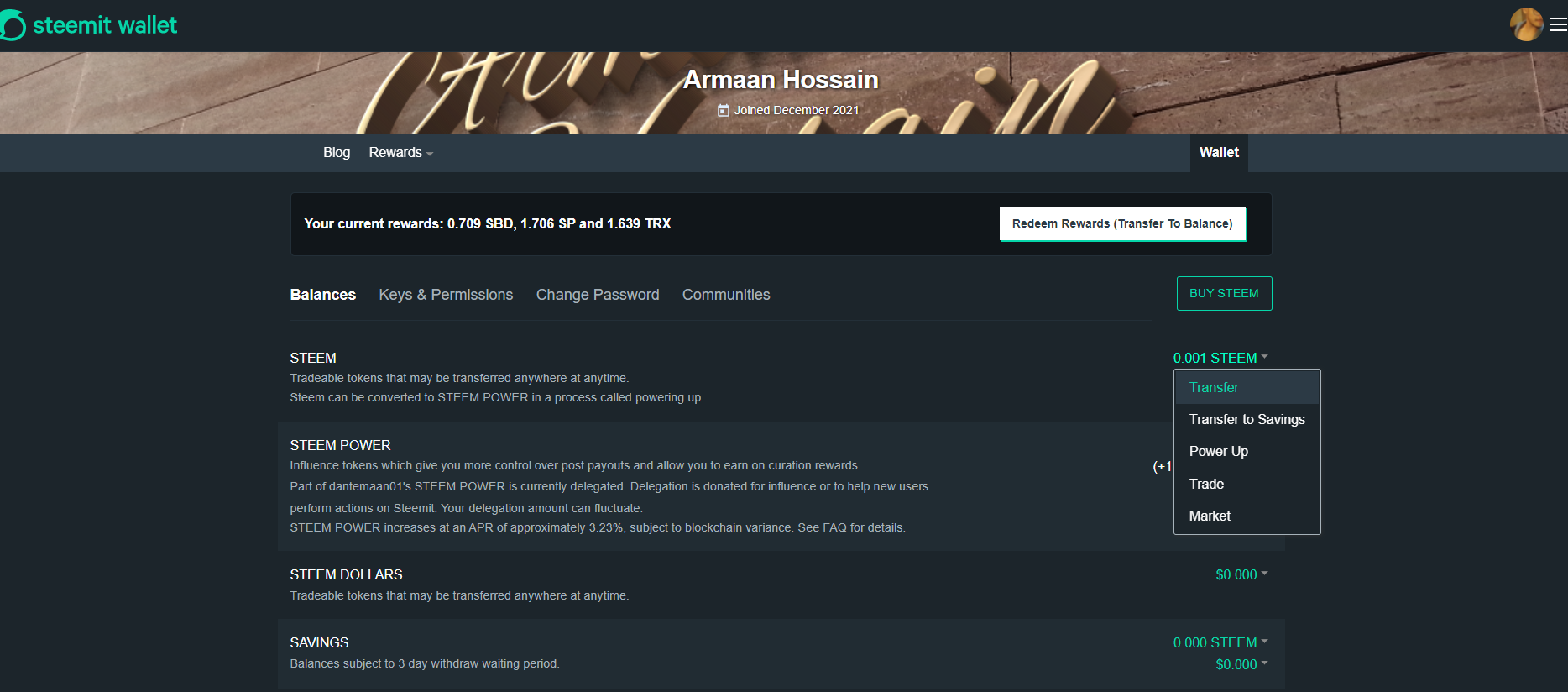
Task: Open the Communities tab
Action: [726, 295]
